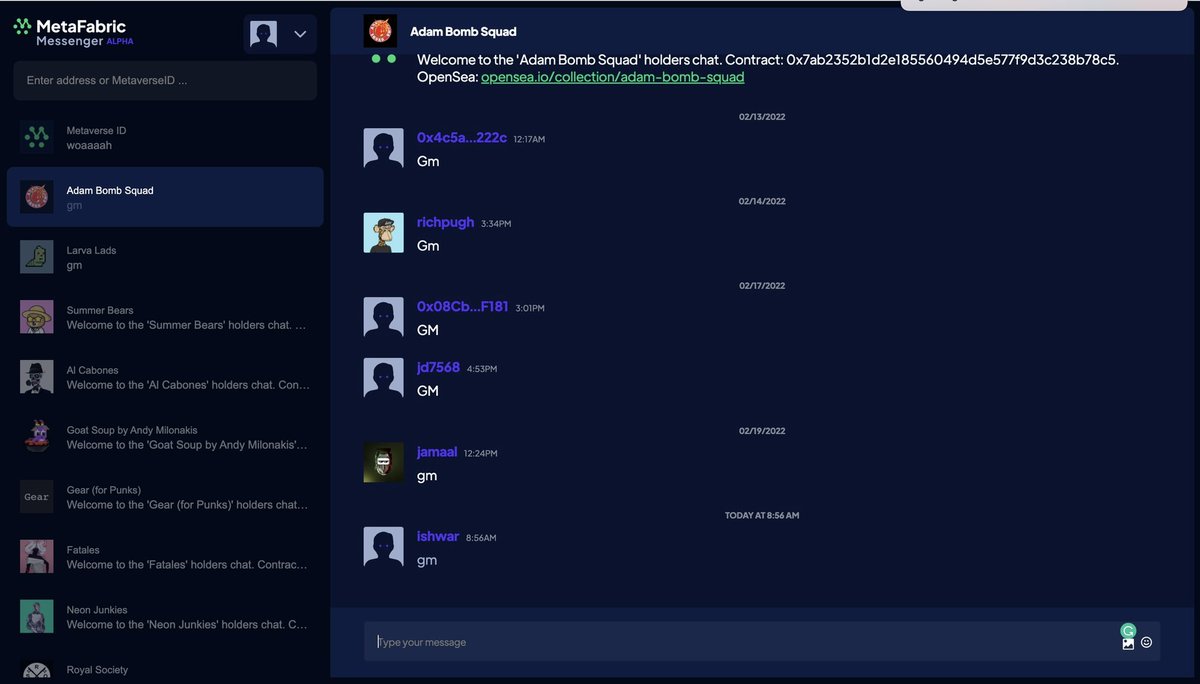
Task: Open Goat Soup by Andy Milonakis chat
Action: pos(165,437)
